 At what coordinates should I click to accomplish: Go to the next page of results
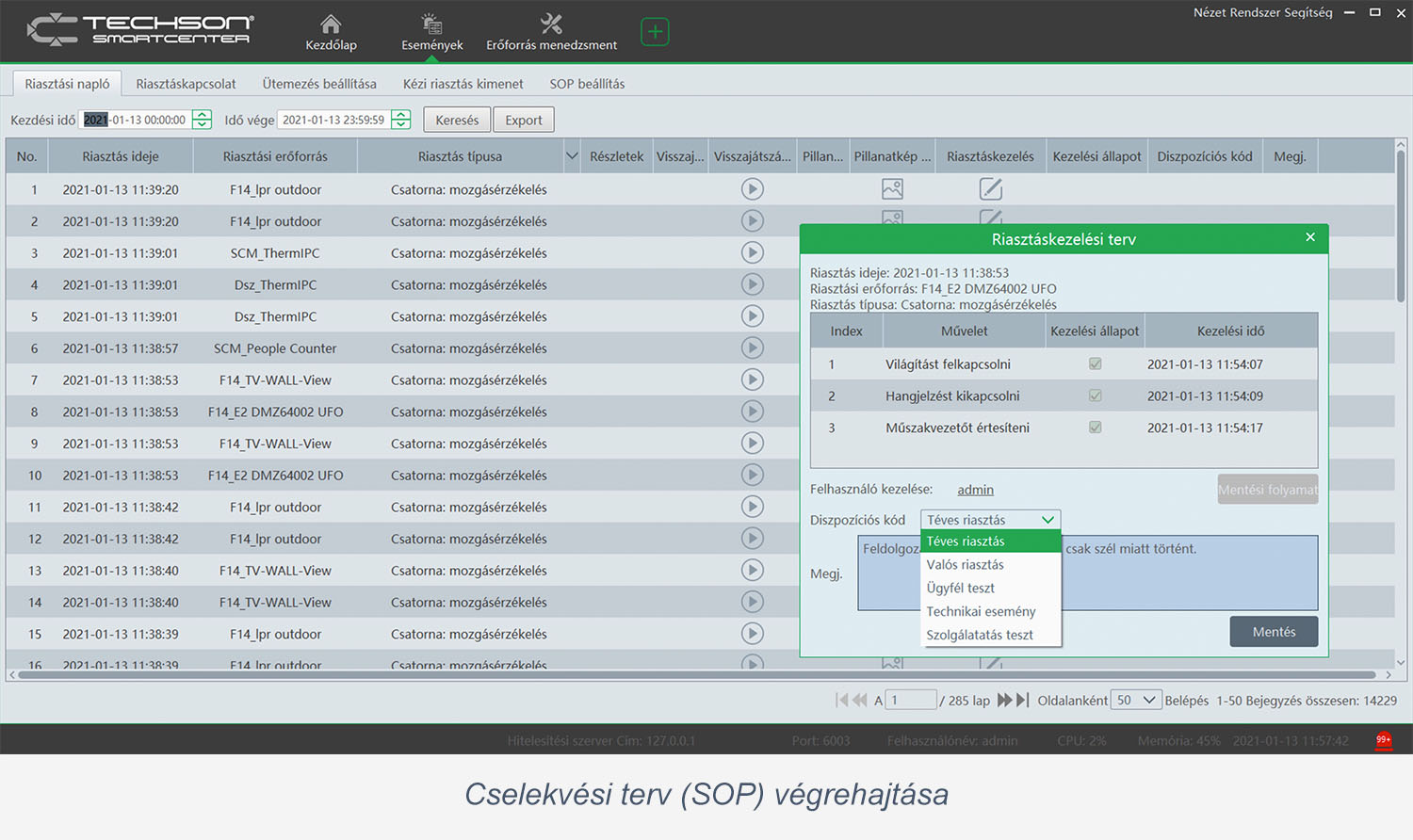(1004, 700)
